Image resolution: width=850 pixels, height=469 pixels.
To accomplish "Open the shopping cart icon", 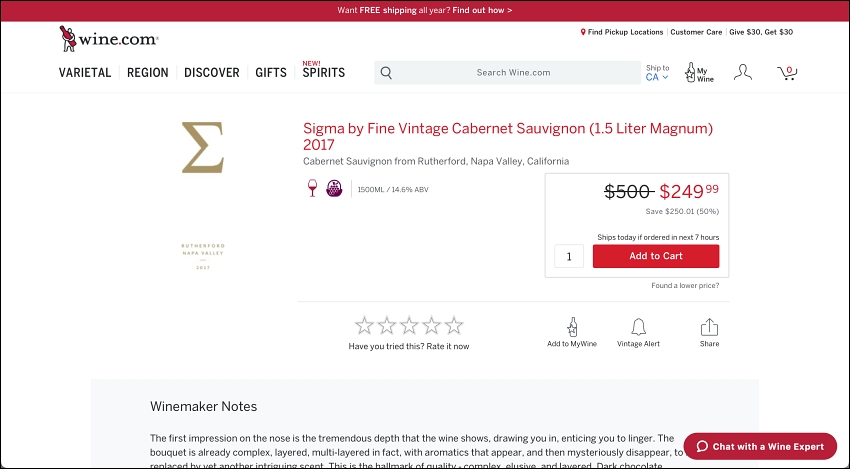I will click(x=787, y=72).
